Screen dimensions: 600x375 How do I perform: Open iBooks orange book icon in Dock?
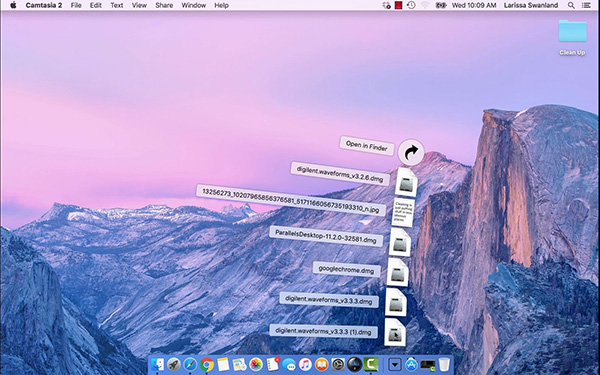coord(322,364)
